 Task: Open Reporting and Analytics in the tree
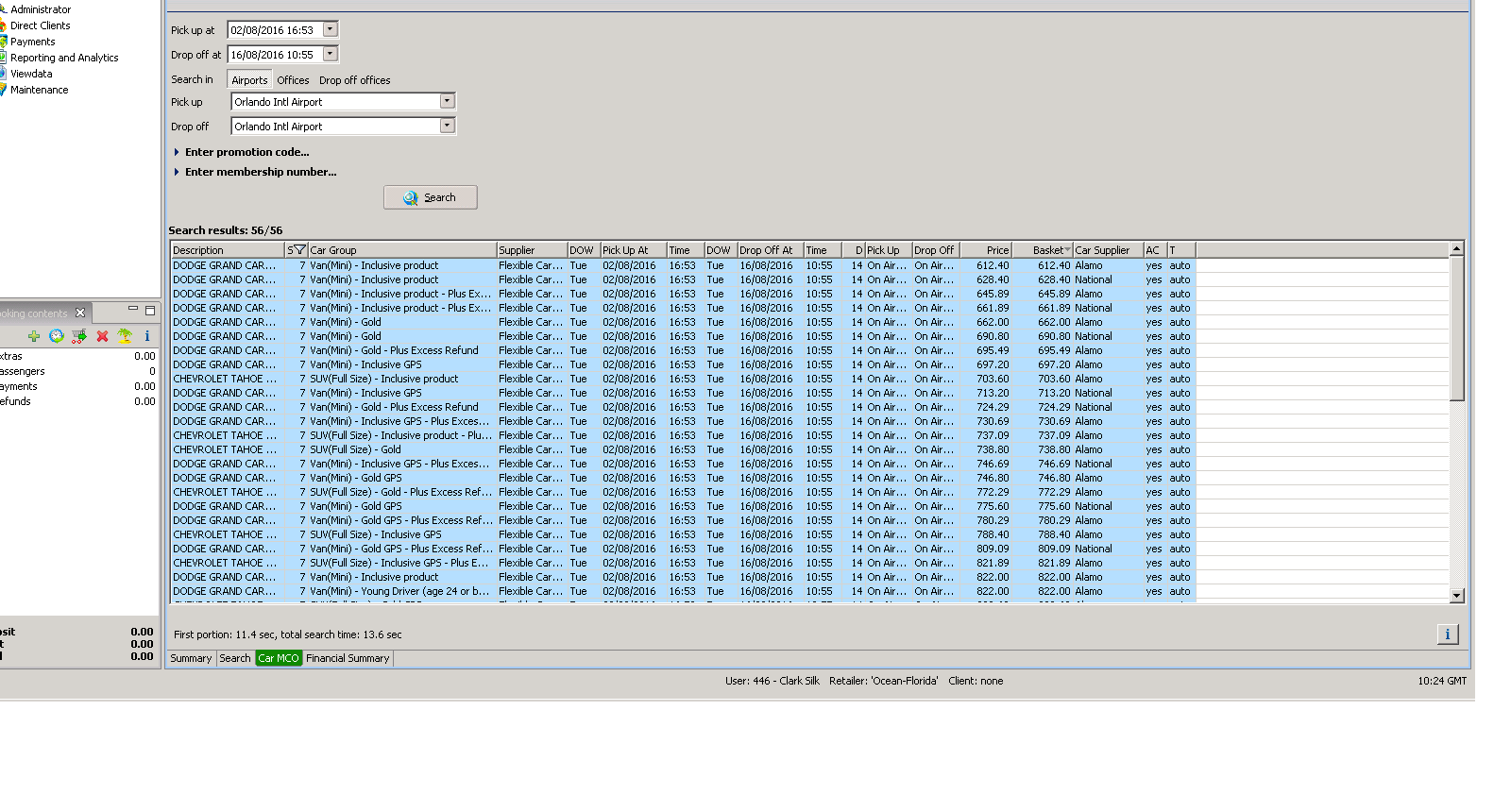pyautogui.click(x=64, y=58)
